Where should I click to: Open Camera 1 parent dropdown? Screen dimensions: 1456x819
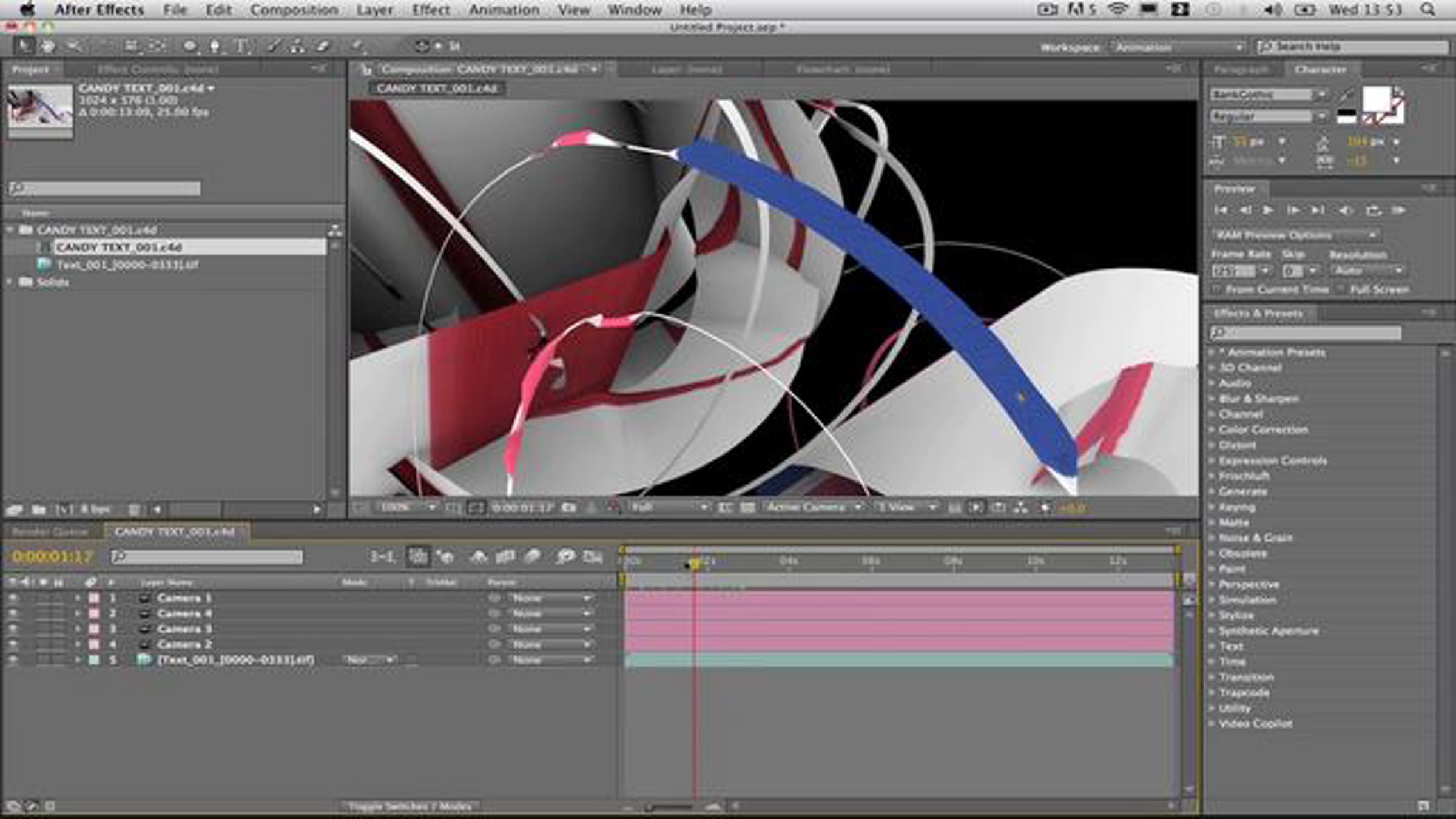coord(551,598)
